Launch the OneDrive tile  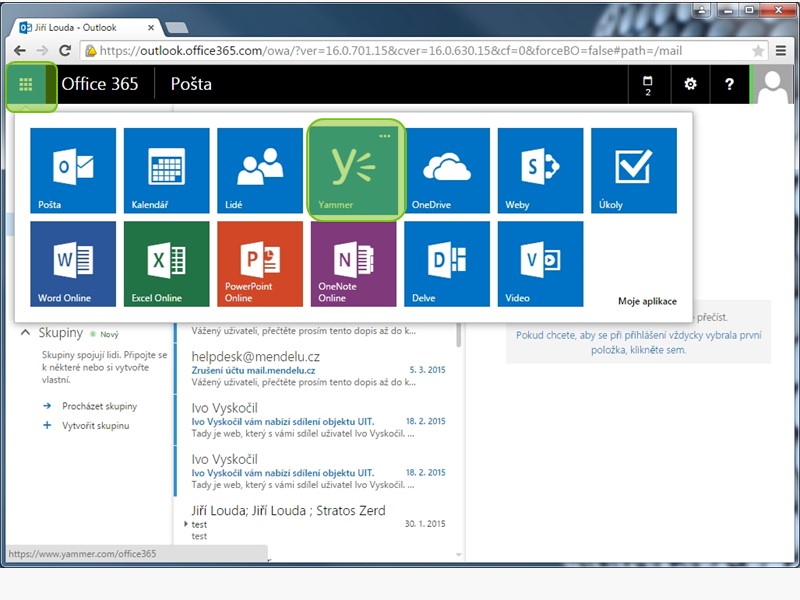447,170
